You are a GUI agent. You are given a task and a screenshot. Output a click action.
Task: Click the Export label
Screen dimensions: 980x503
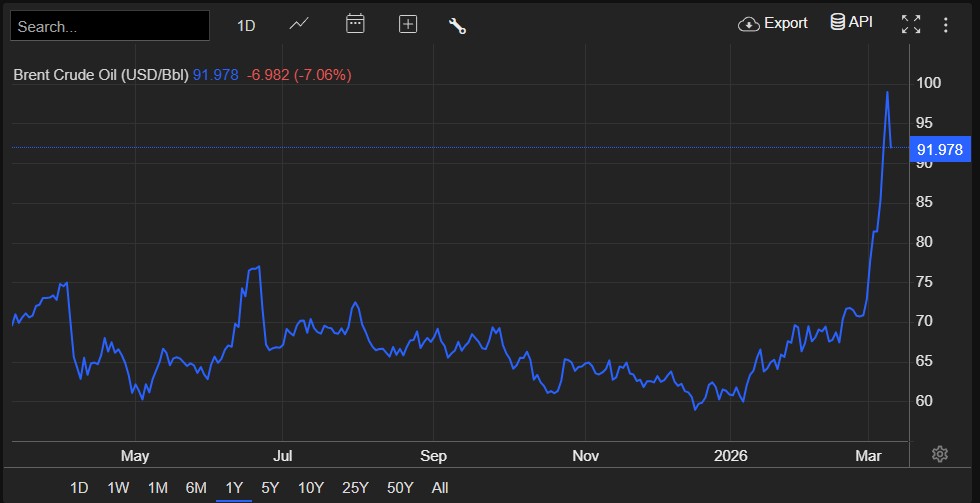pyautogui.click(x=786, y=23)
